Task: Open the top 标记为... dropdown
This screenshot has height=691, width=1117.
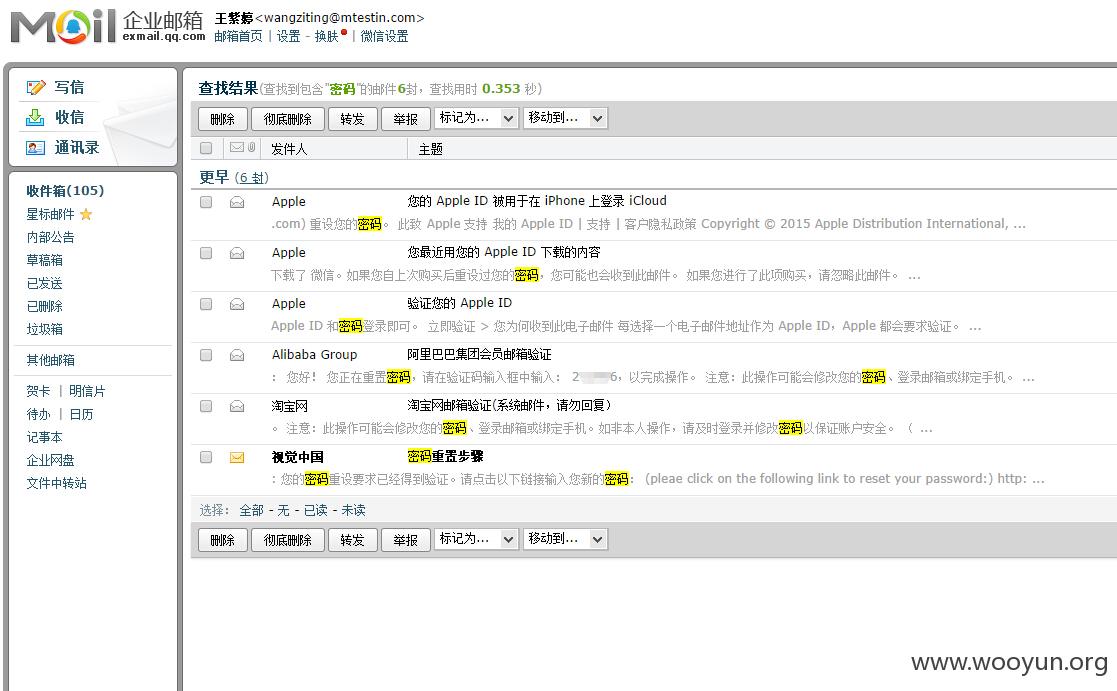Action: coord(476,118)
